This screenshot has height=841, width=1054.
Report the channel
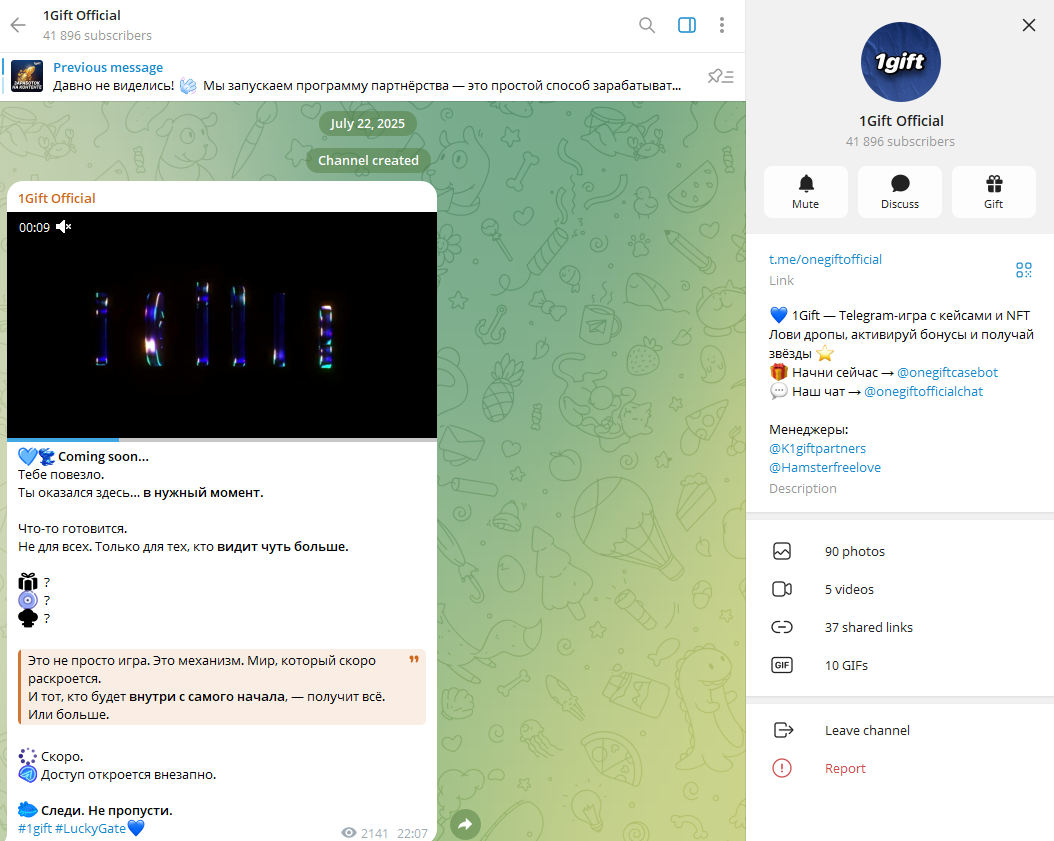click(845, 768)
